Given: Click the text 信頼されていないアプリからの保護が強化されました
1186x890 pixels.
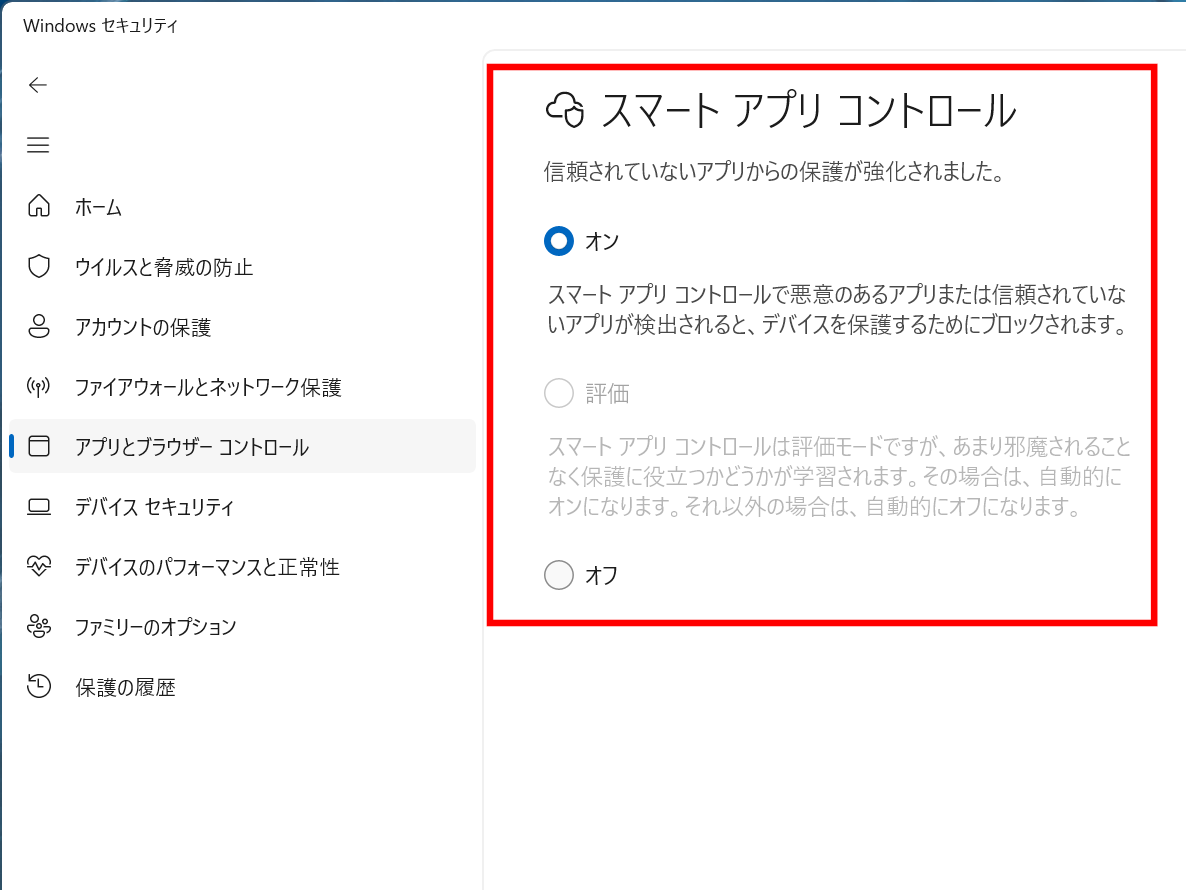Looking at the screenshot, I should pyautogui.click(x=774, y=172).
